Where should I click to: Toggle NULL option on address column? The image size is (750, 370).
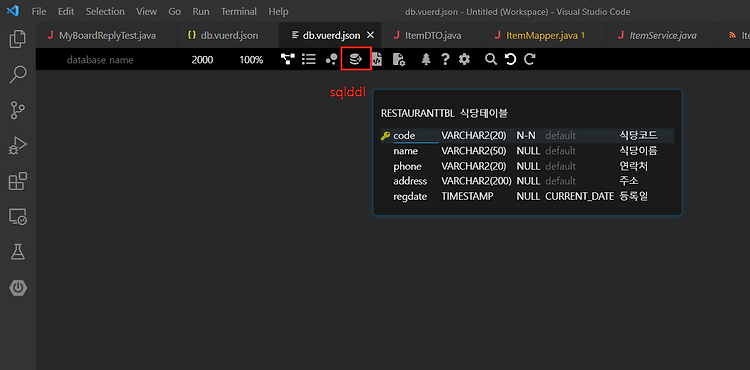528,181
